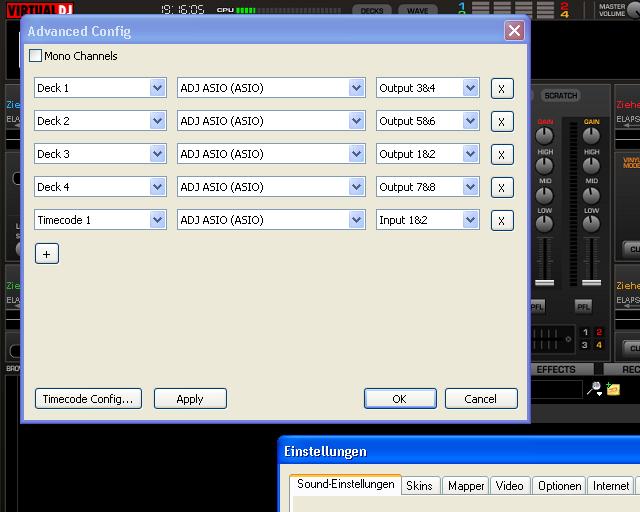This screenshot has width=640, height=512.
Task: Turn the right channel GAIN knob
Action: coord(591,137)
